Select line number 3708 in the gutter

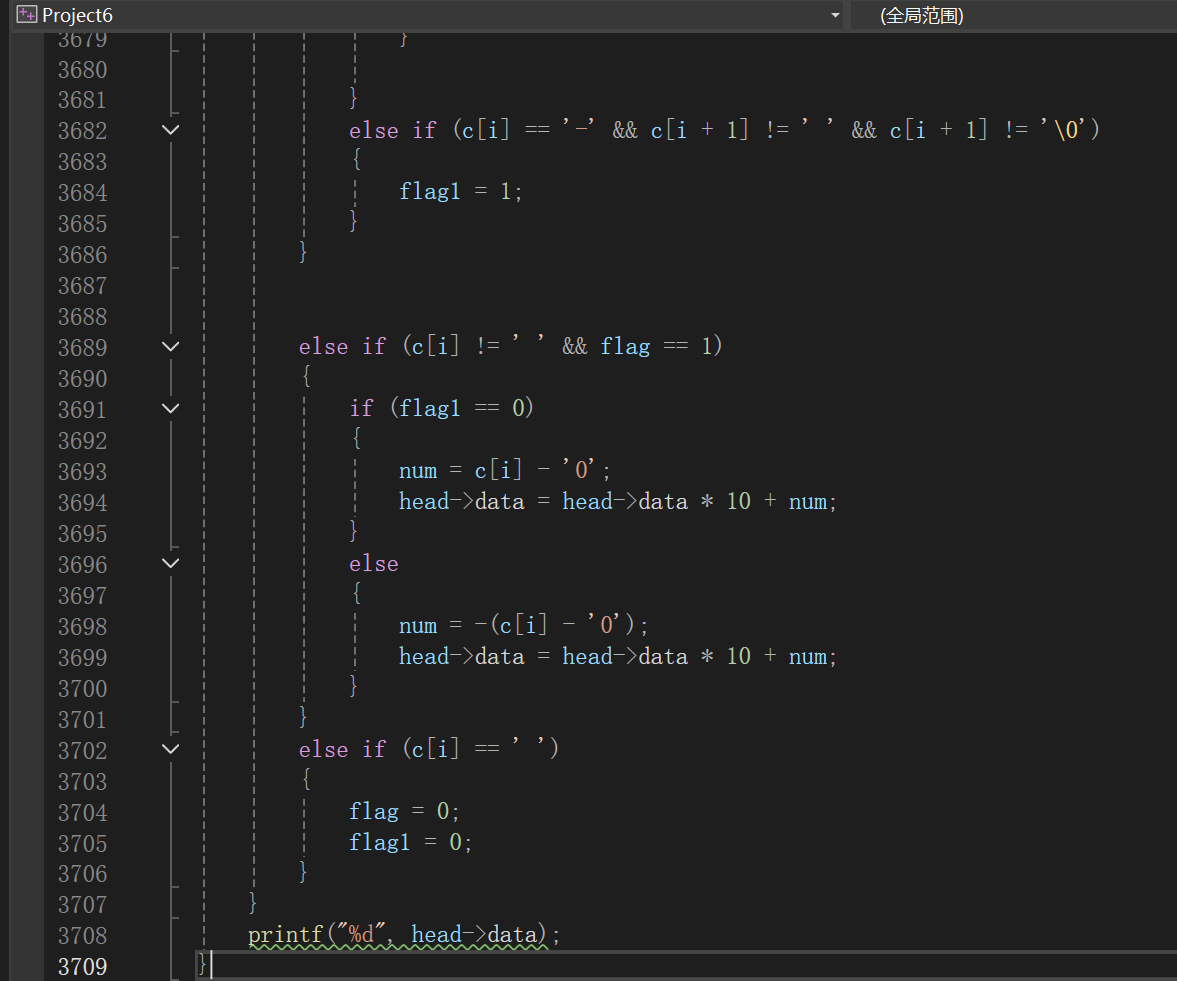point(83,936)
